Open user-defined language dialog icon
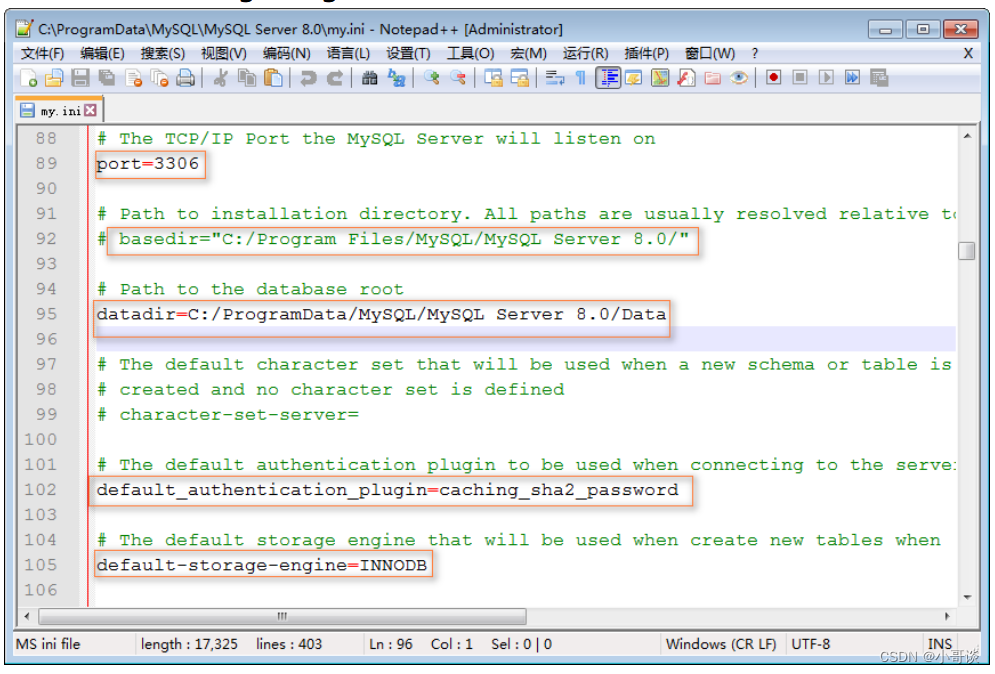 [x=633, y=78]
